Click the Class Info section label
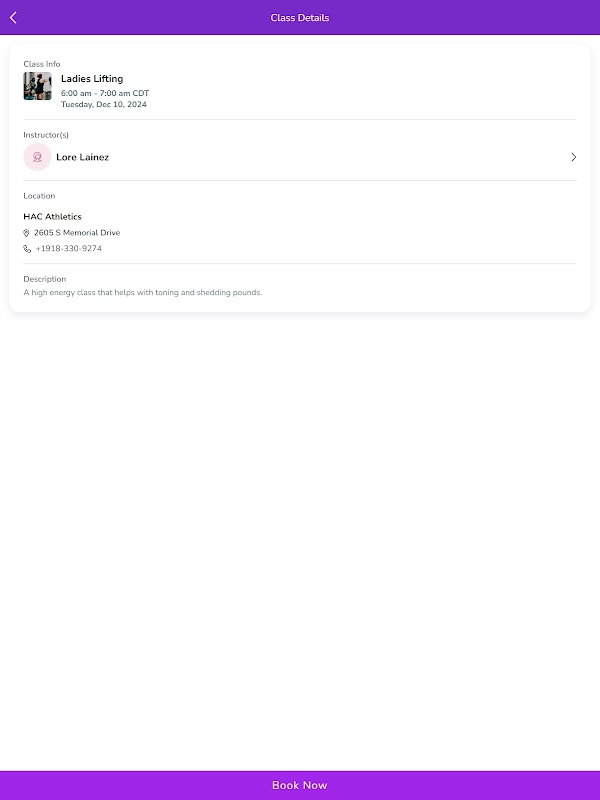600x800 pixels. point(42,64)
